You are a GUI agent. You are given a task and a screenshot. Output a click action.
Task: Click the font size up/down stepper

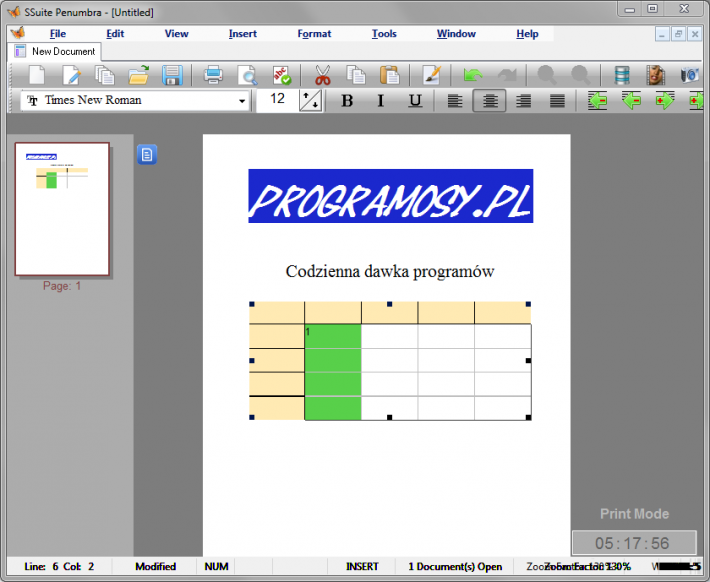pyautogui.click(x=311, y=101)
